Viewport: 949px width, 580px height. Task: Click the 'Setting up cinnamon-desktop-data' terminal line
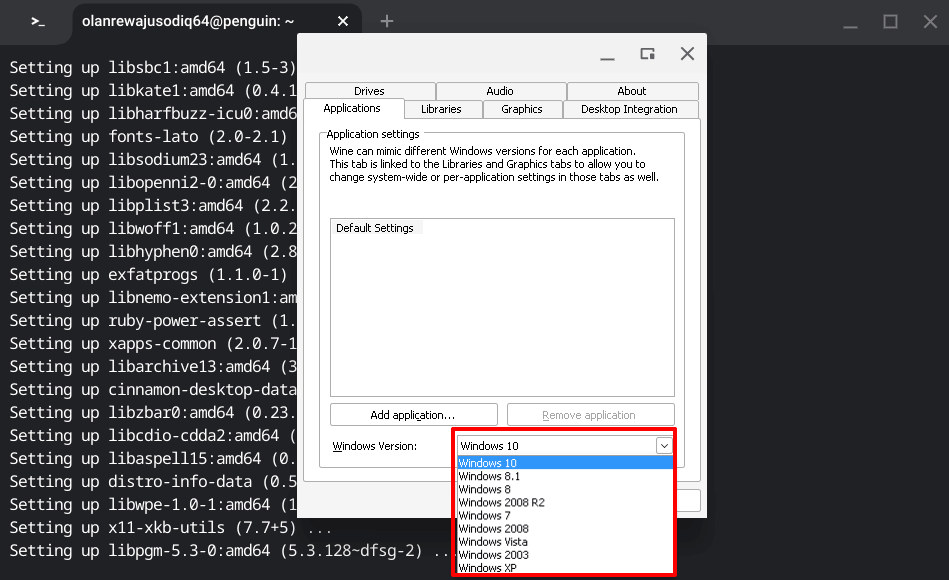click(x=153, y=390)
